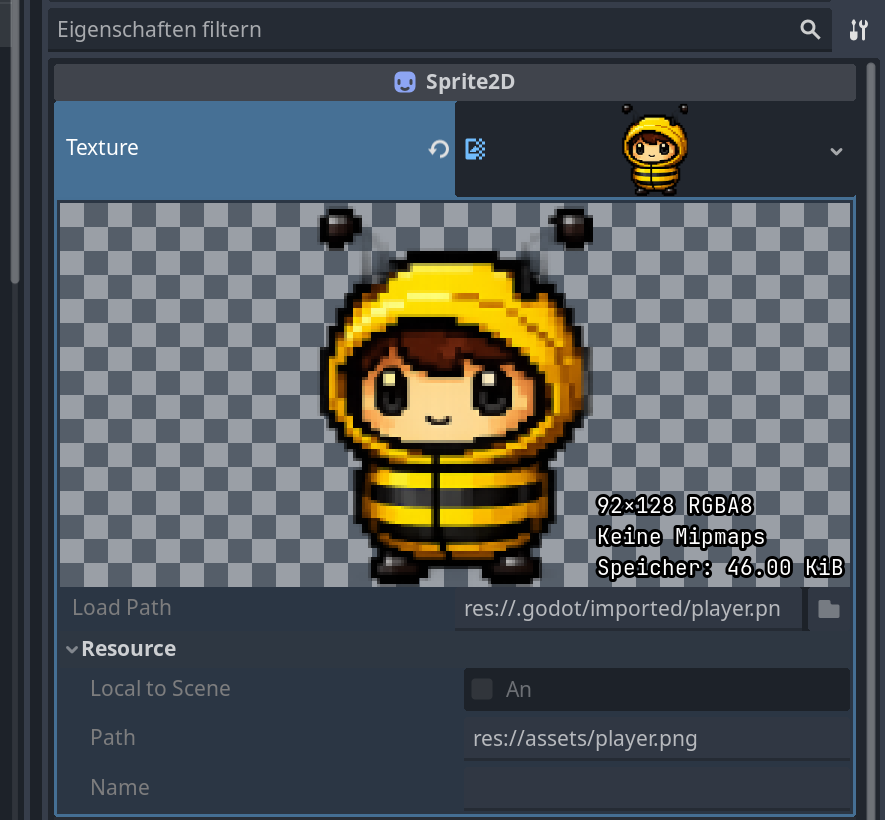Open the folder icon beside Load Path
Screen dimensions: 885x820
[828, 609]
